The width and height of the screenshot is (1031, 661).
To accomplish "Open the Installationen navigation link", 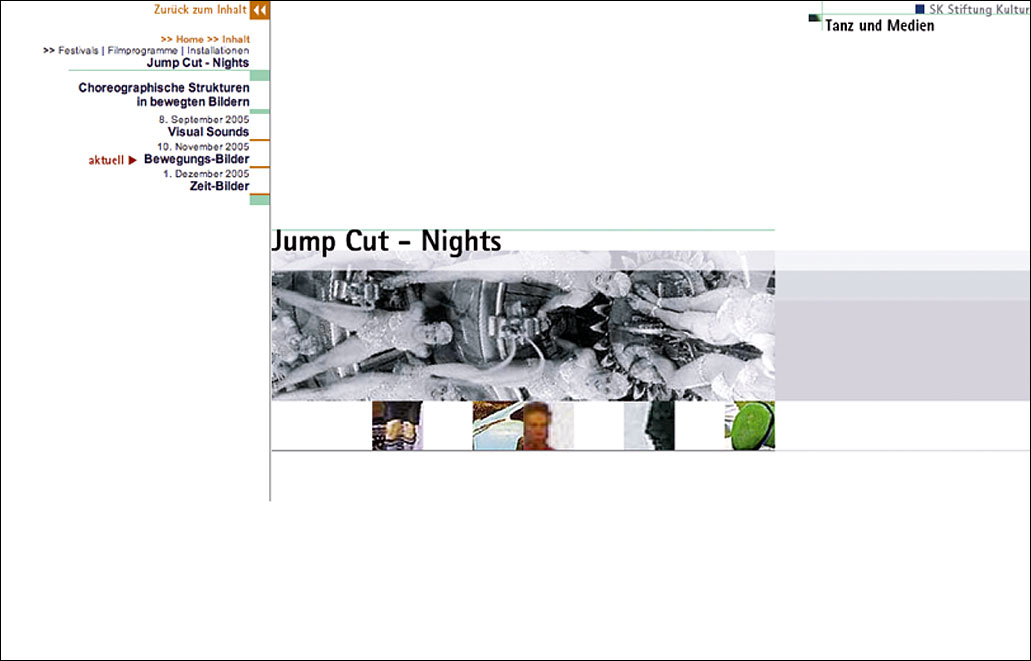I will (218, 51).
